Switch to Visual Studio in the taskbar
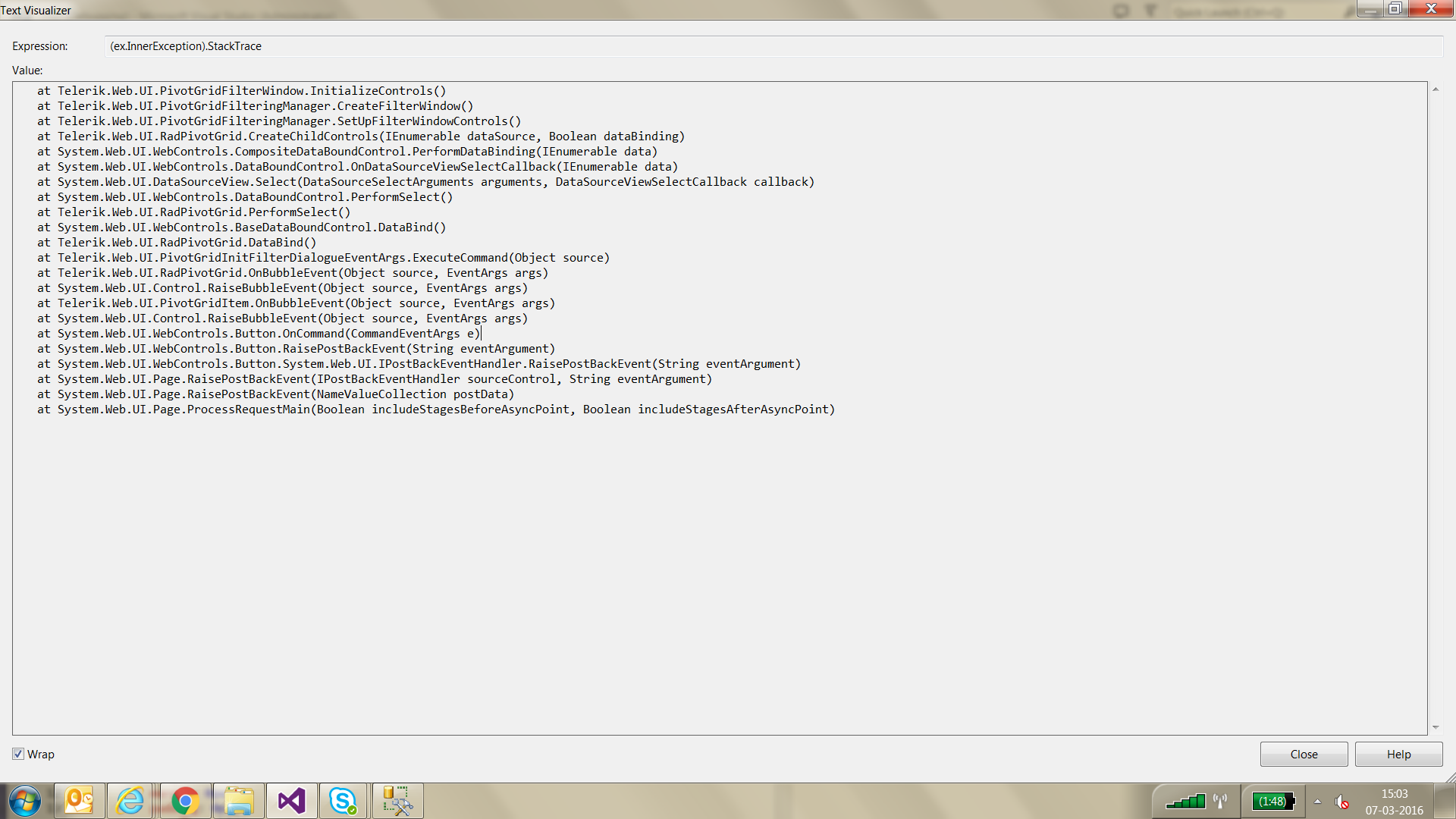 pyautogui.click(x=292, y=801)
